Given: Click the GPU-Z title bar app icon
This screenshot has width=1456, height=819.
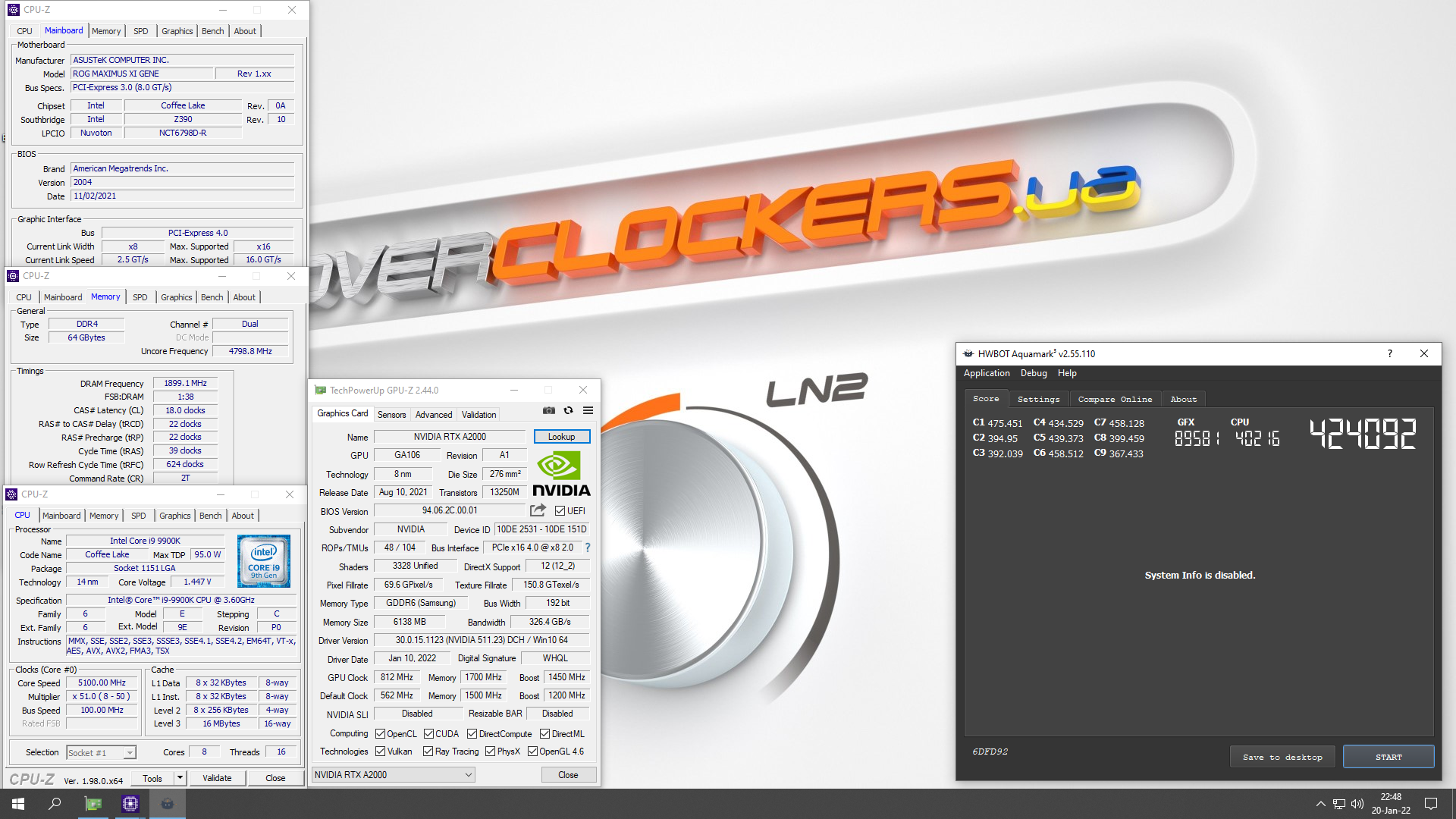Looking at the screenshot, I should [x=320, y=390].
